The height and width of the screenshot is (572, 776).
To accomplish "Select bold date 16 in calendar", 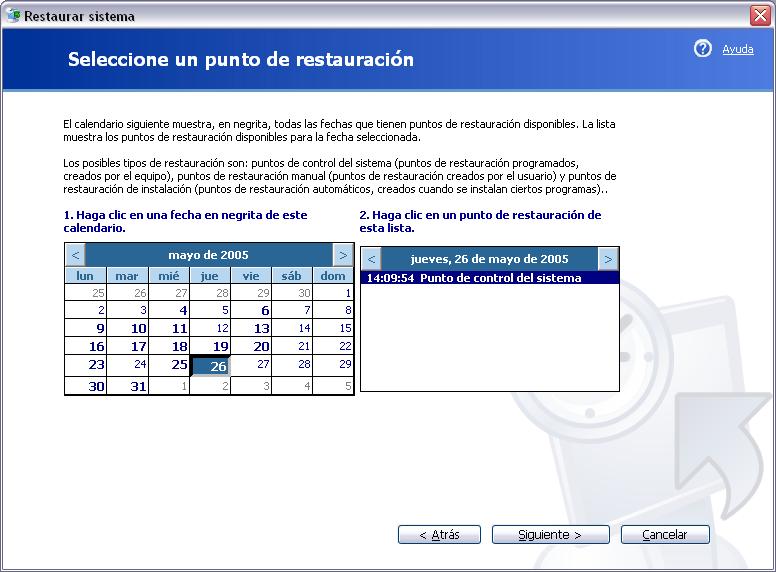I will click(x=86, y=346).
